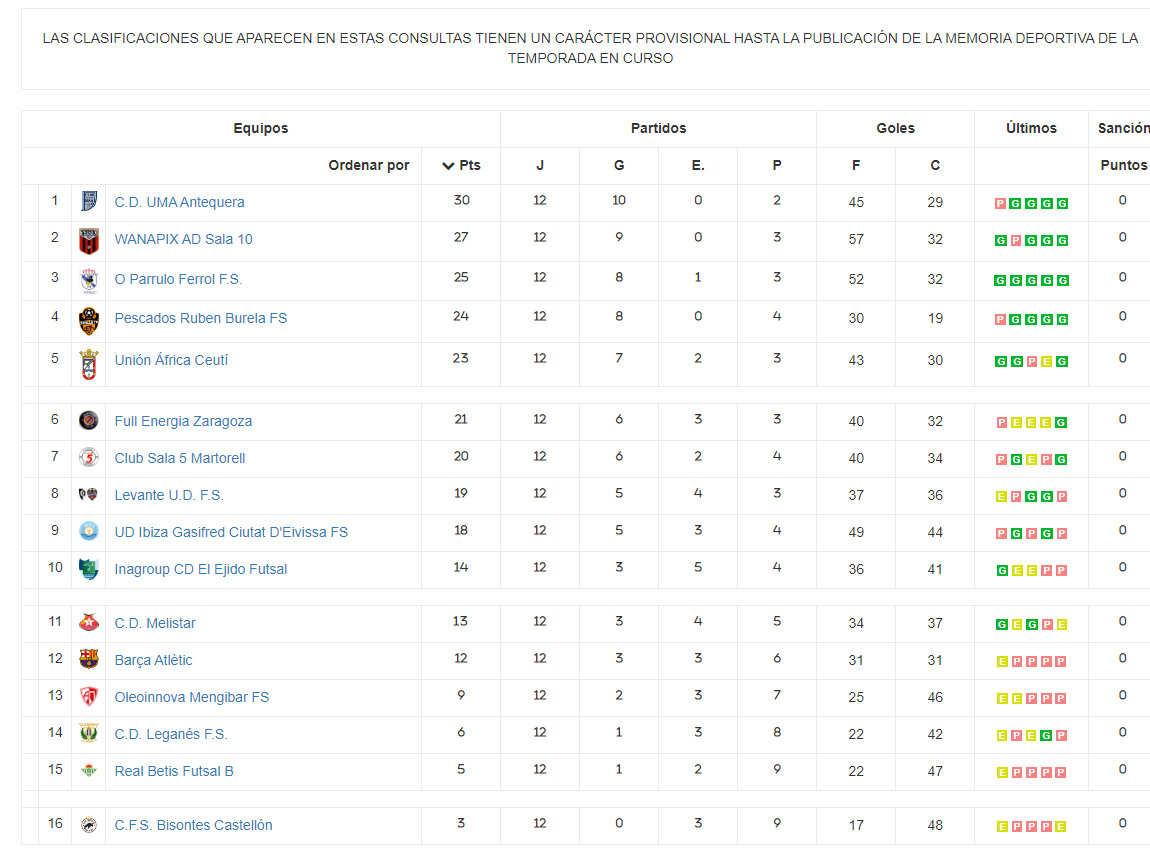1150x853 pixels.
Task: Sort by sanction Puntos column header
Action: click(1124, 165)
